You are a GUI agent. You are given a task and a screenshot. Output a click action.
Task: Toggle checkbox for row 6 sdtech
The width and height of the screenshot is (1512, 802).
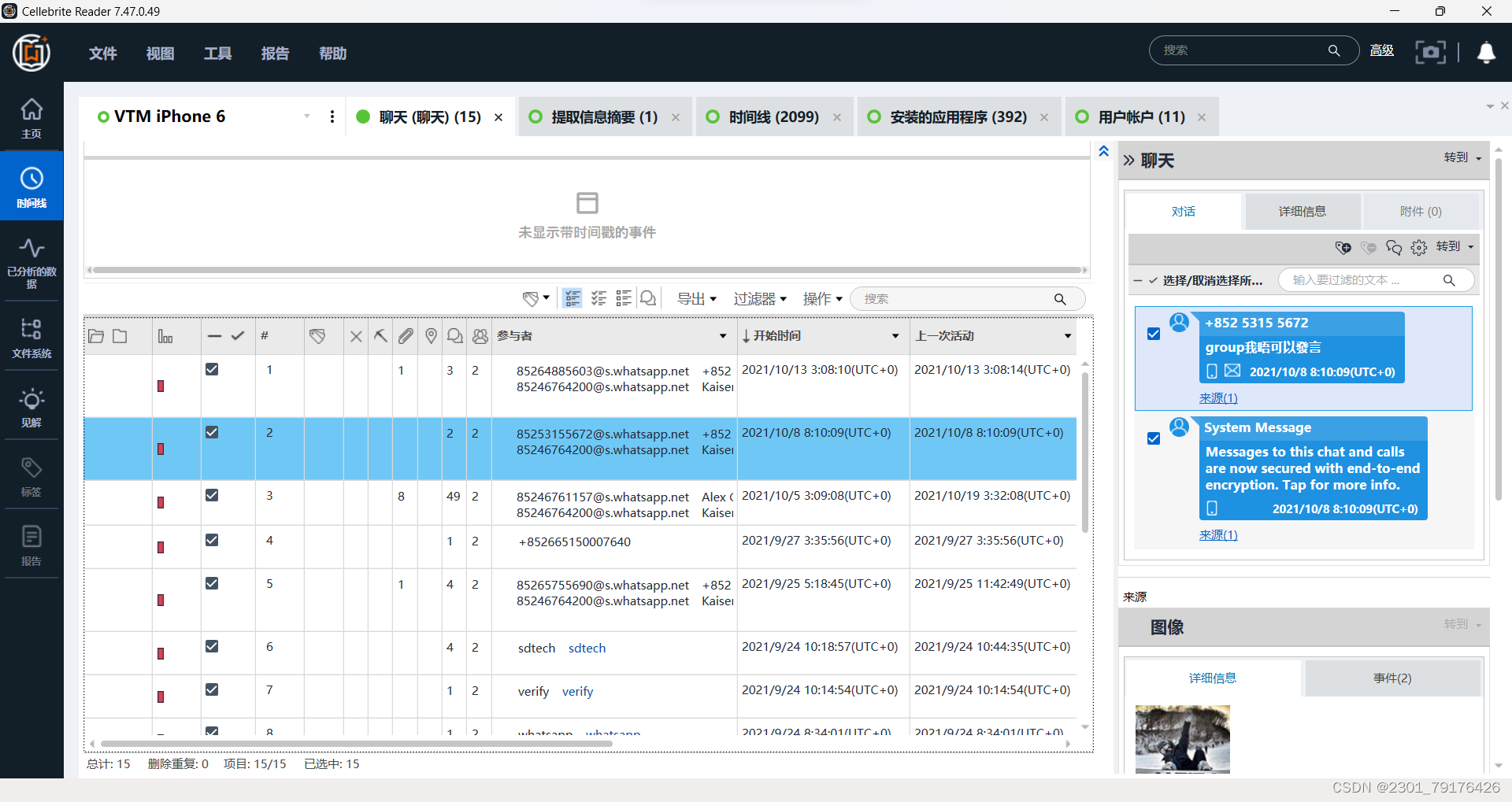(x=212, y=646)
